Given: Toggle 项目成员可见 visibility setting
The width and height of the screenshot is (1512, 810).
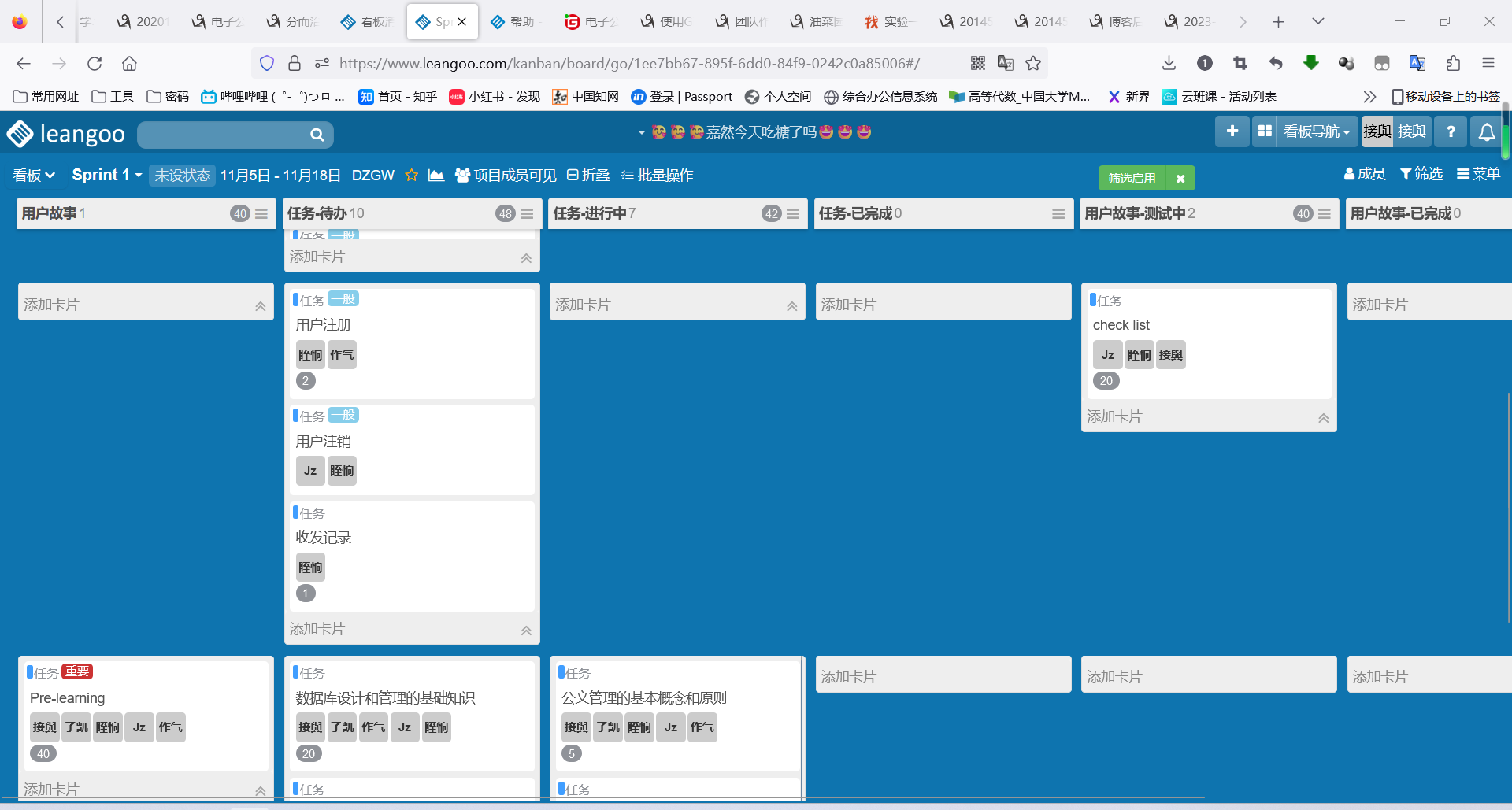Looking at the screenshot, I should [506, 175].
